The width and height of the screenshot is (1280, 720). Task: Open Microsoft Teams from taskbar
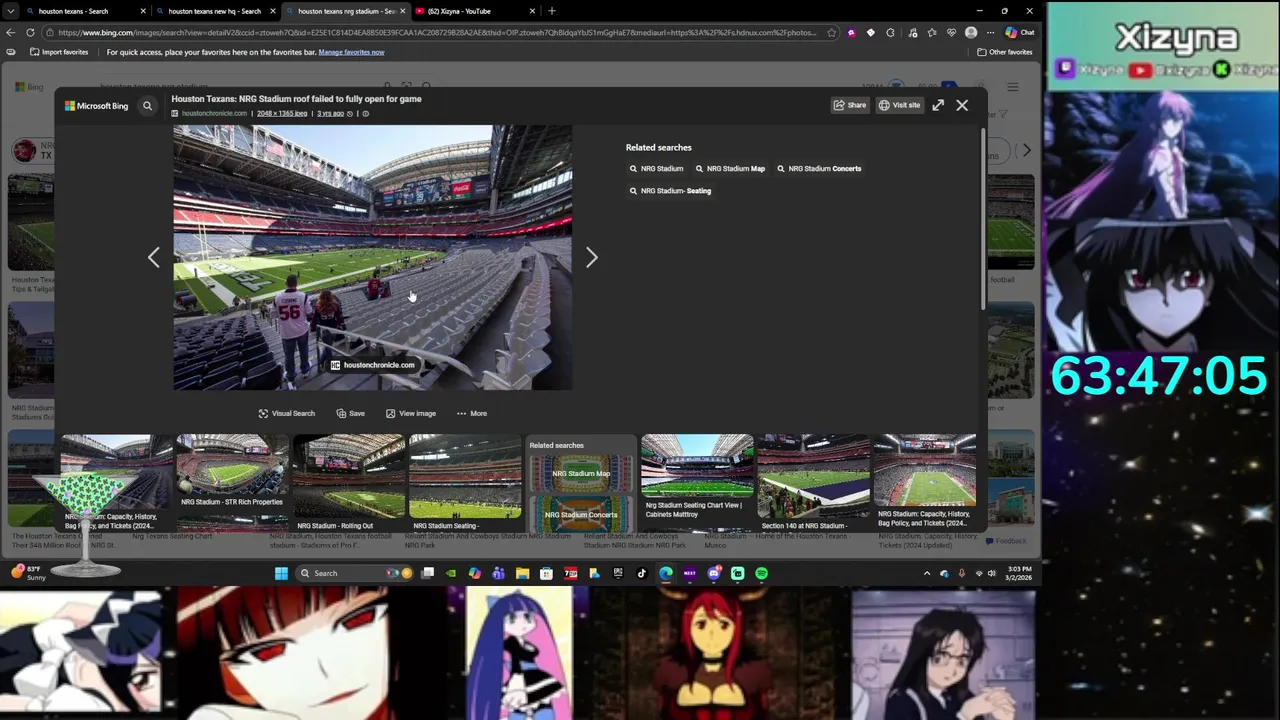point(498,573)
